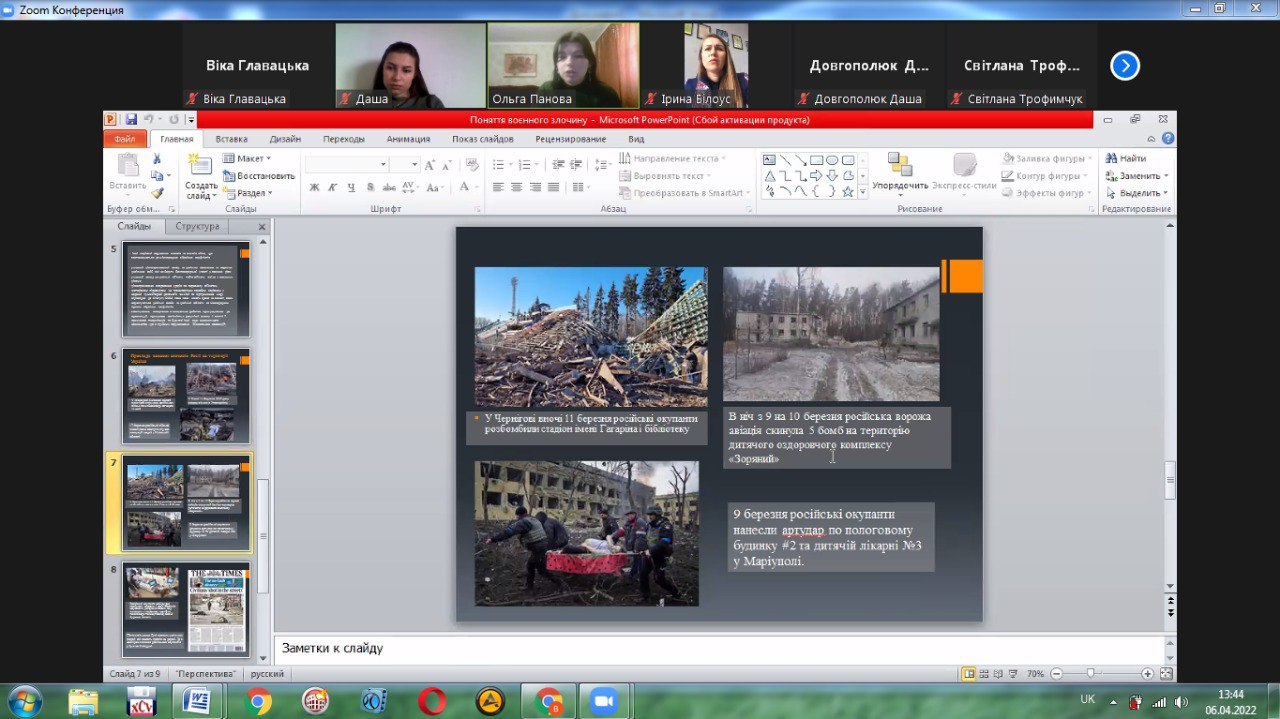Click the zoom slider in status bar

pos(1090,674)
